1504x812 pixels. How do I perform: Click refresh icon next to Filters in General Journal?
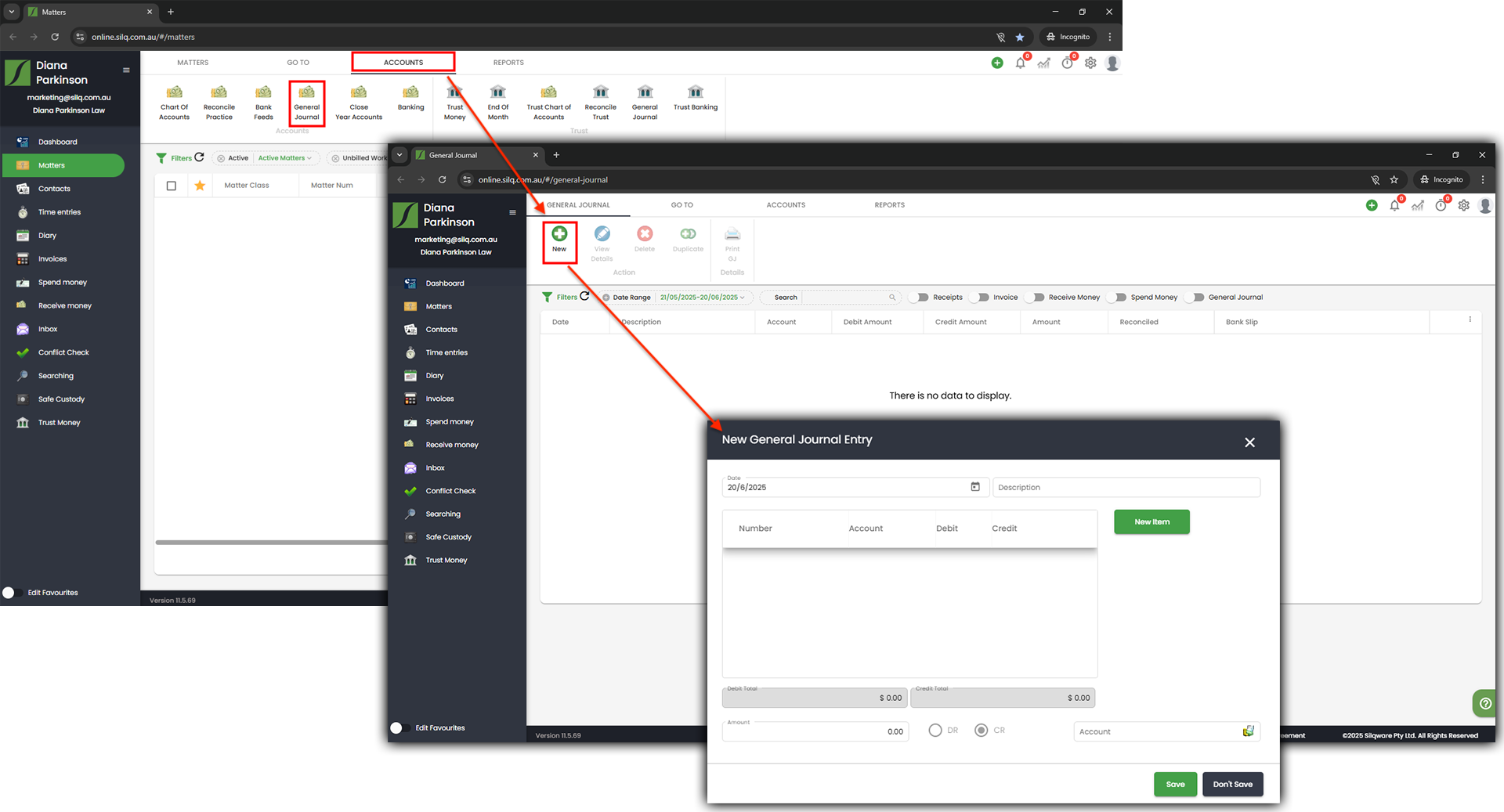click(x=584, y=296)
